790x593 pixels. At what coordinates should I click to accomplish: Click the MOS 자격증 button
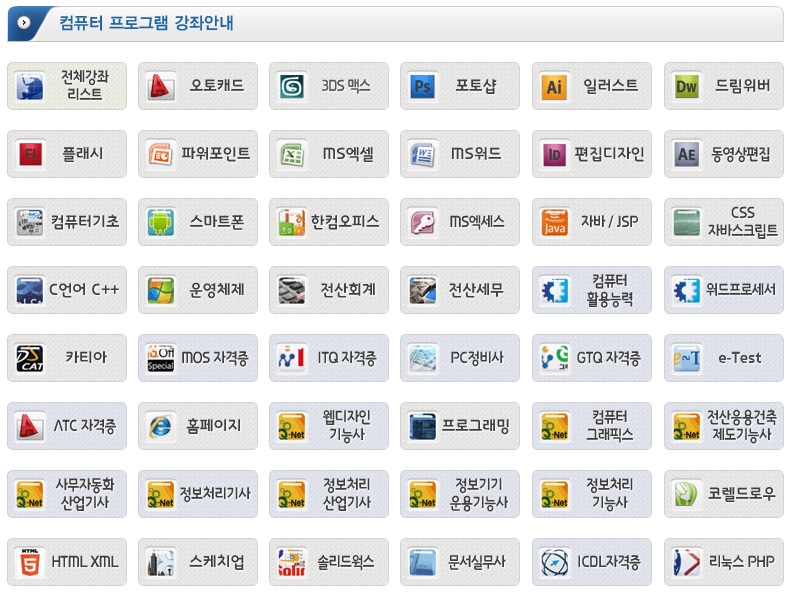point(198,358)
